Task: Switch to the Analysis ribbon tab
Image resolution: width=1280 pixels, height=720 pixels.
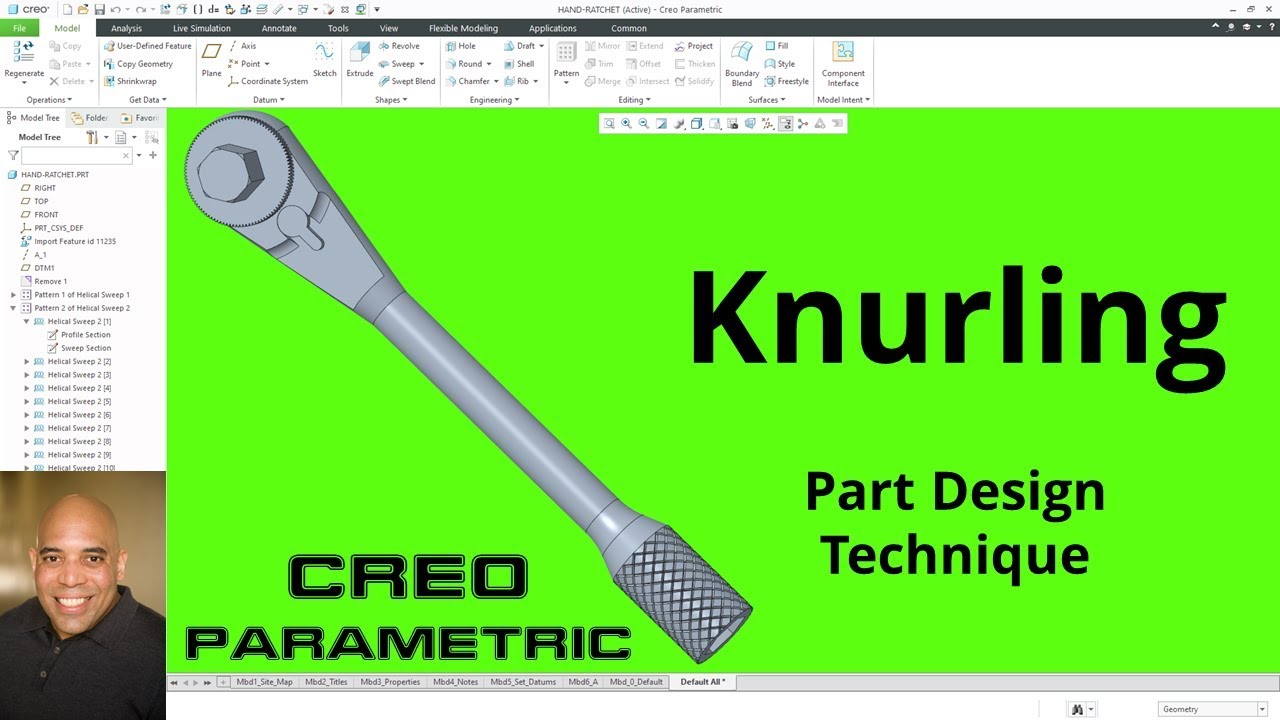Action: [x=127, y=28]
